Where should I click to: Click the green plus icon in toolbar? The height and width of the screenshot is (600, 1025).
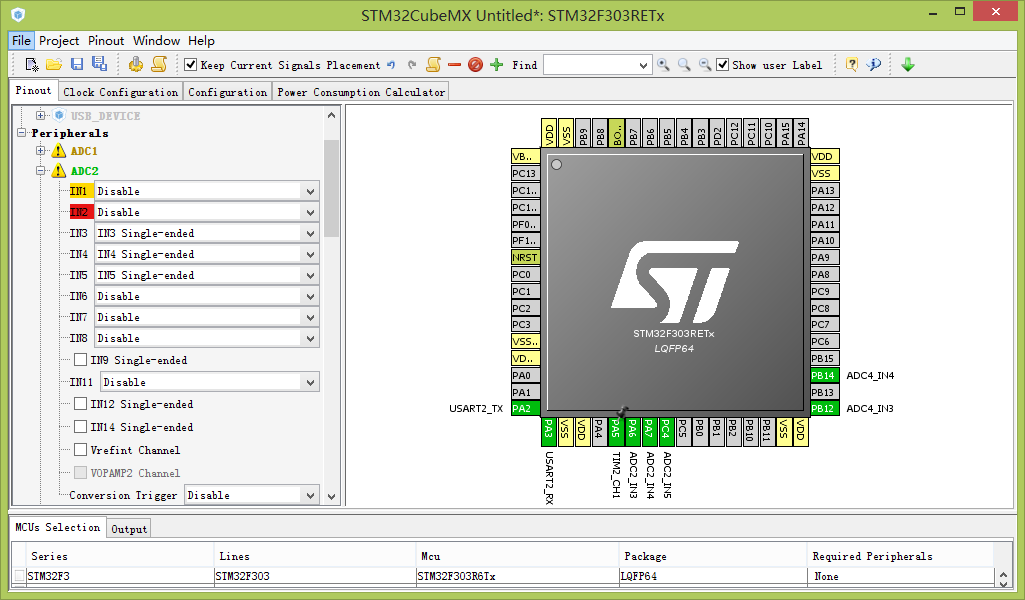tap(497, 65)
